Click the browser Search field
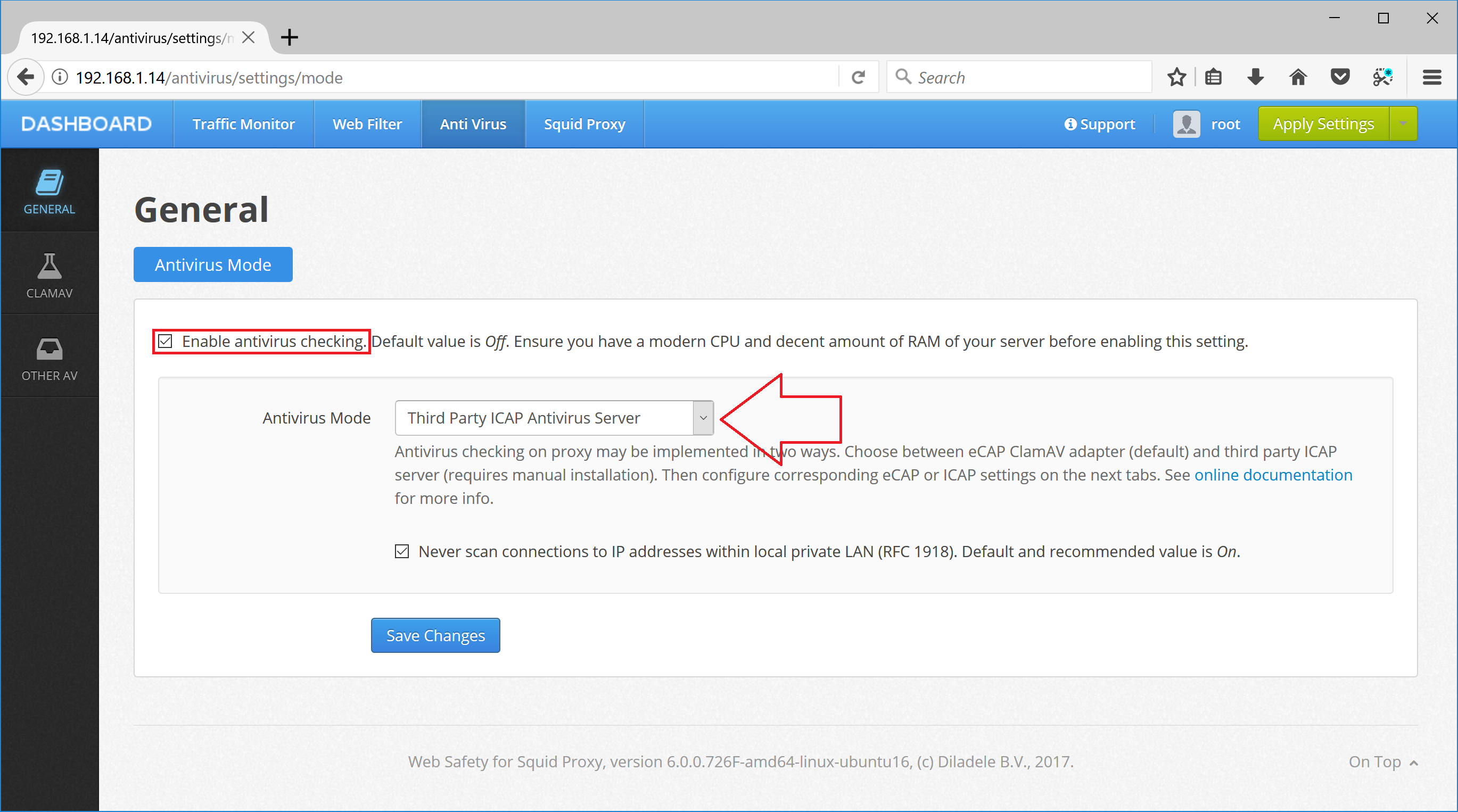This screenshot has height=812, width=1458. [x=1019, y=77]
